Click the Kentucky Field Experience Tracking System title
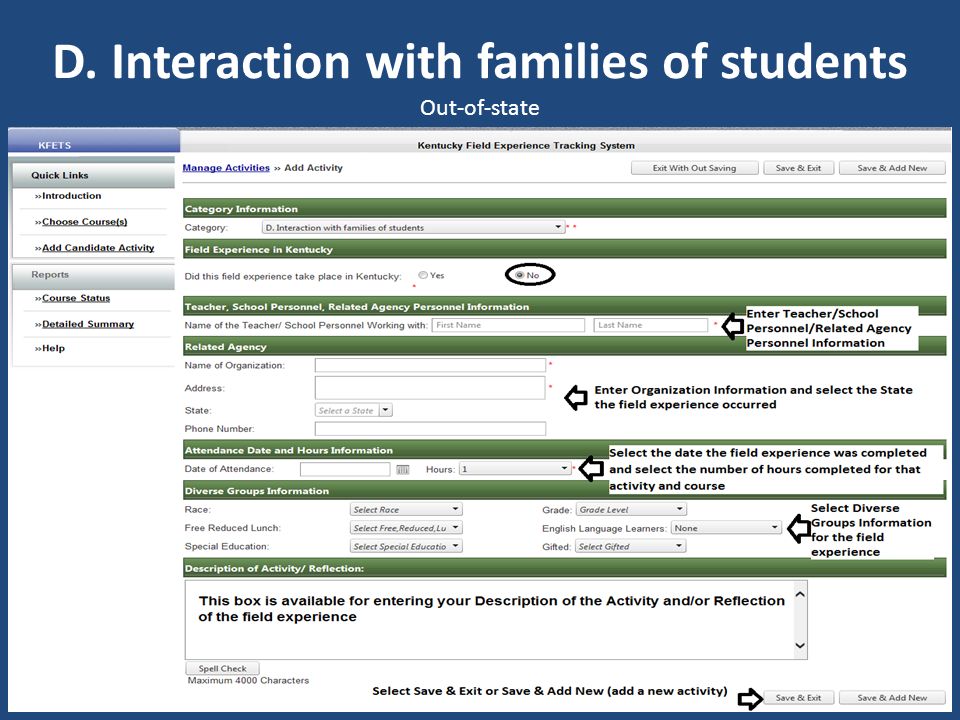The width and height of the screenshot is (960, 720). (x=526, y=145)
